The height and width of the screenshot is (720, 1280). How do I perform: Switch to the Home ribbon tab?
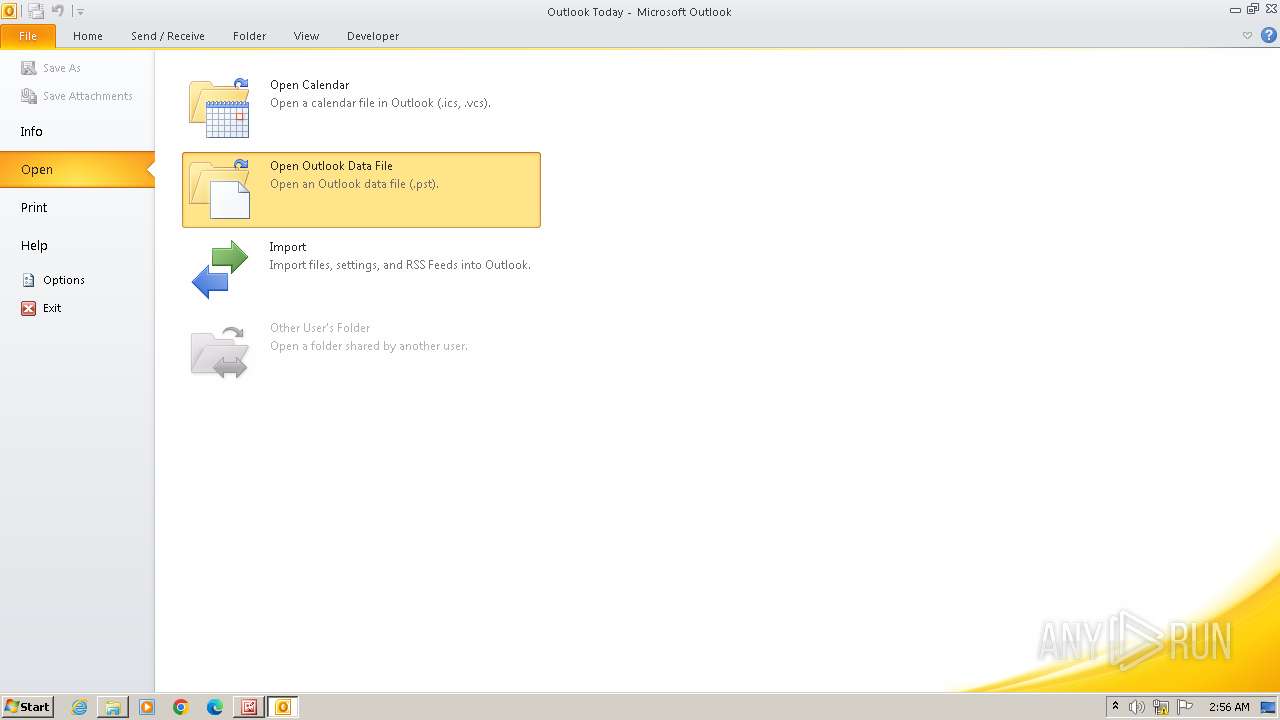88,36
